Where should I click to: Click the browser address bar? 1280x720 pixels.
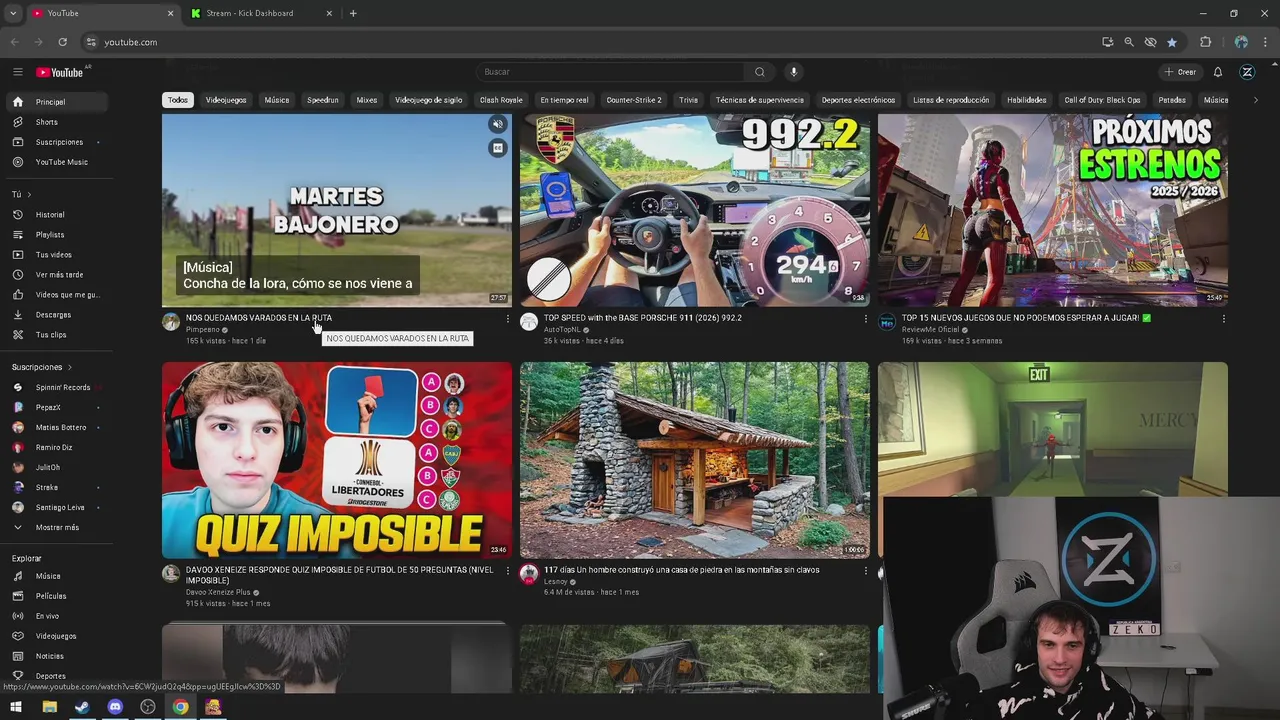pos(590,42)
